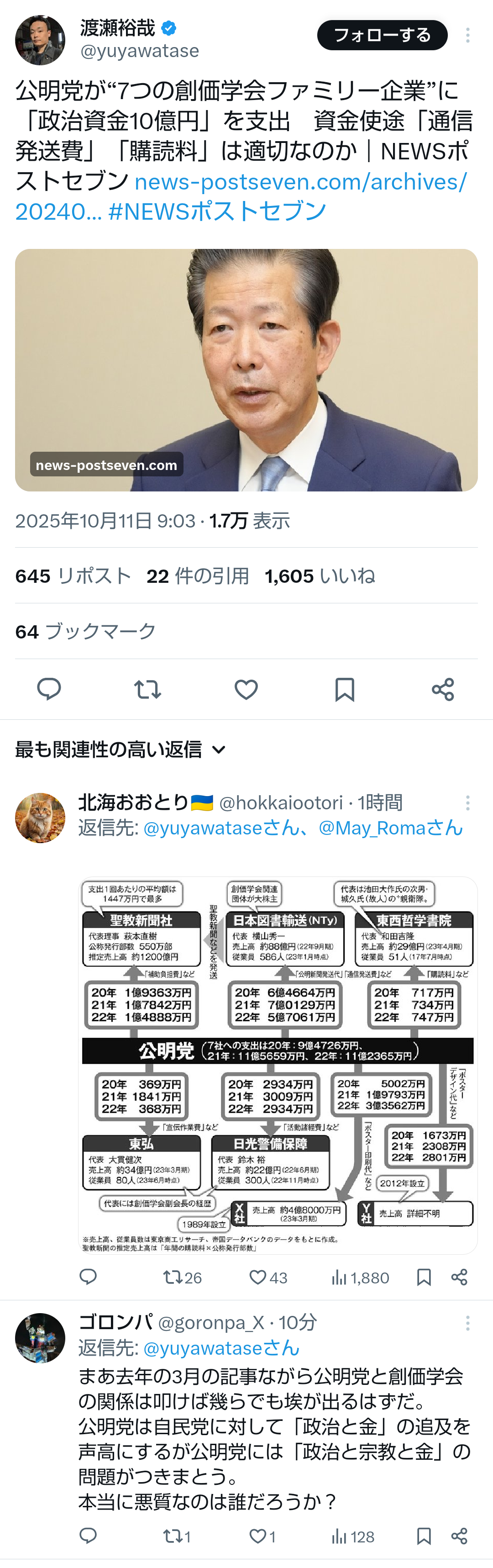Like the reply from 北海おおとり
Image resolution: width=493 pixels, height=1568 pixels.
(x=268, y=1277)
